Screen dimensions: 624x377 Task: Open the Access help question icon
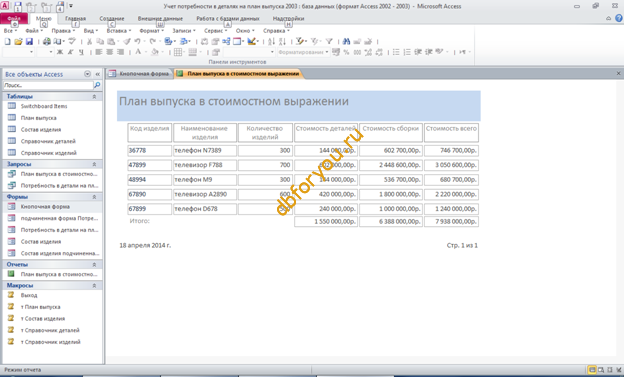tap(619, 18)
